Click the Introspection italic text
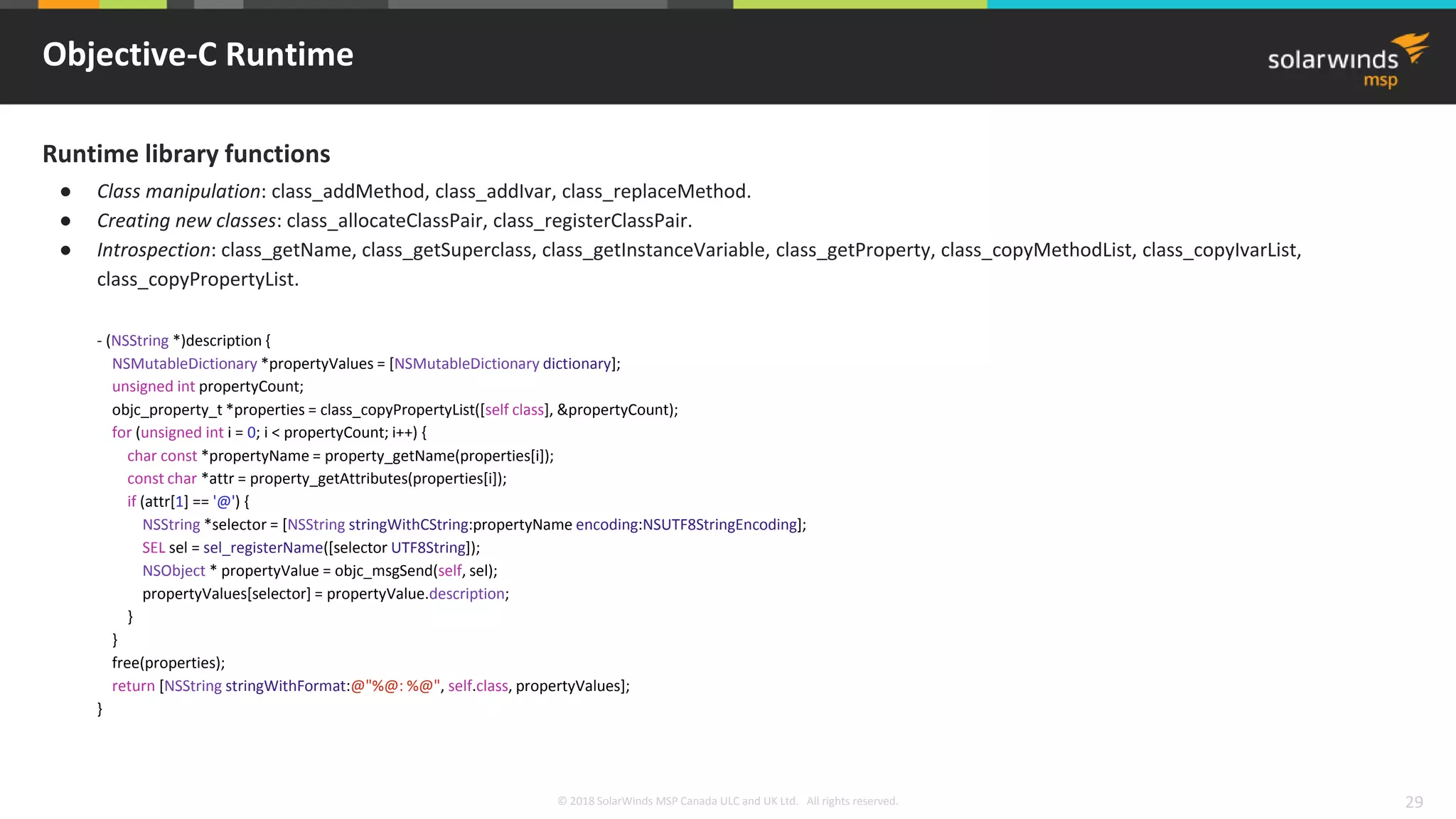This screenshot has height=819, width=1456. click(x=154, y=250)
